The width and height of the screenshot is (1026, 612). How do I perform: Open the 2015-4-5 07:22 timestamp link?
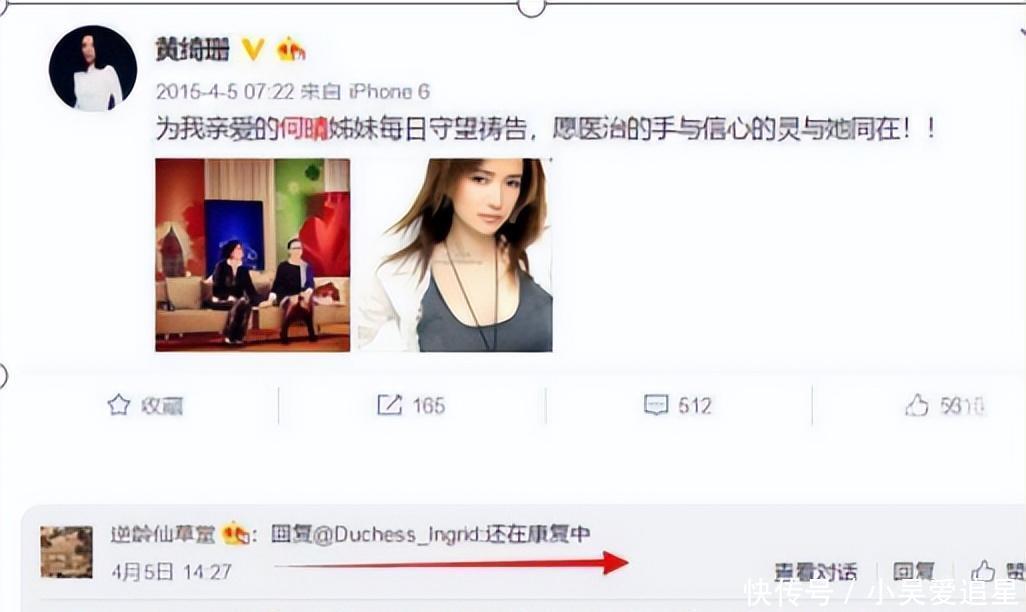[225, 92]
